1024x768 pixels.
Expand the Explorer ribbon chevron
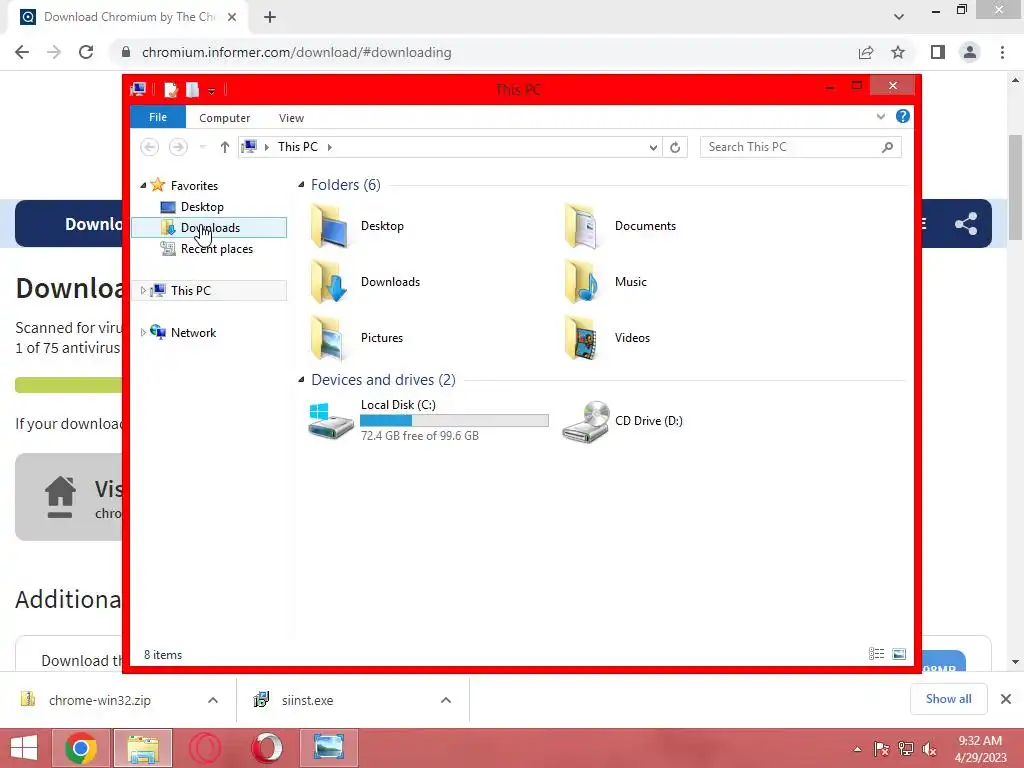[880, 117]
